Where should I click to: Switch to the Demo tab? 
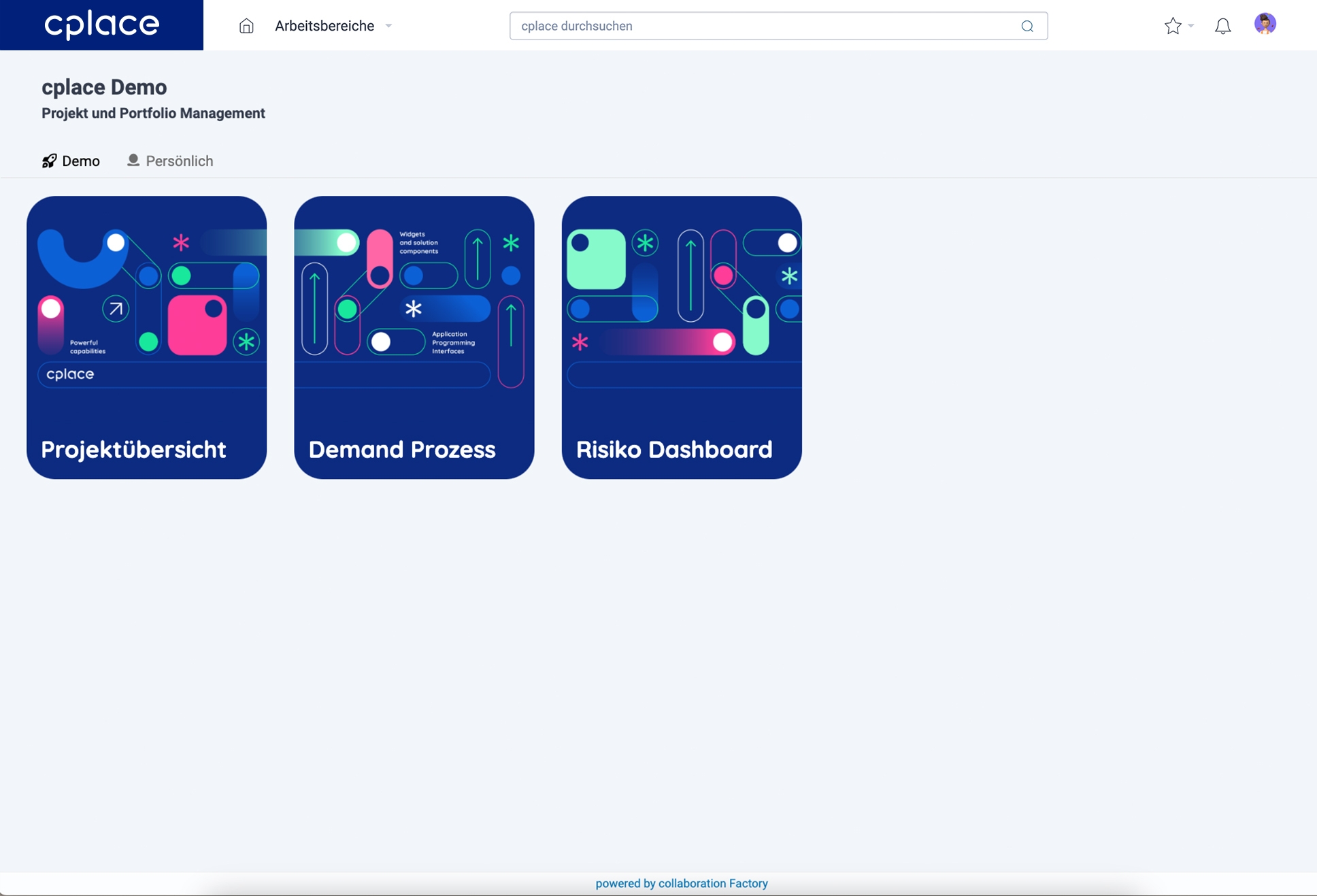coord(80,161)
